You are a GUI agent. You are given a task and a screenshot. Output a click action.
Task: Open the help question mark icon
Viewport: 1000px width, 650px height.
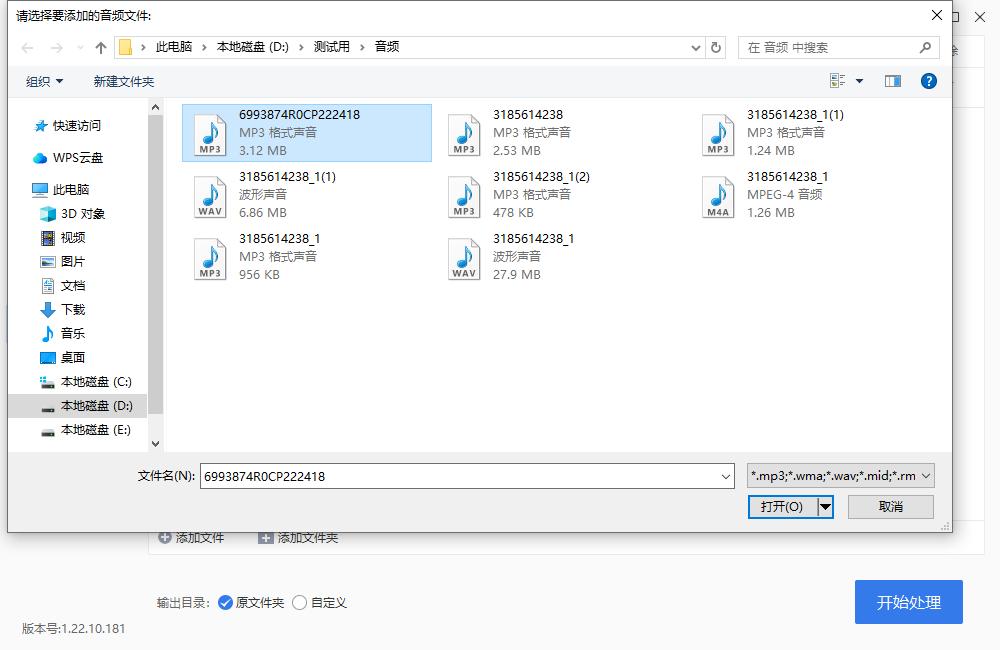point(929,81)
